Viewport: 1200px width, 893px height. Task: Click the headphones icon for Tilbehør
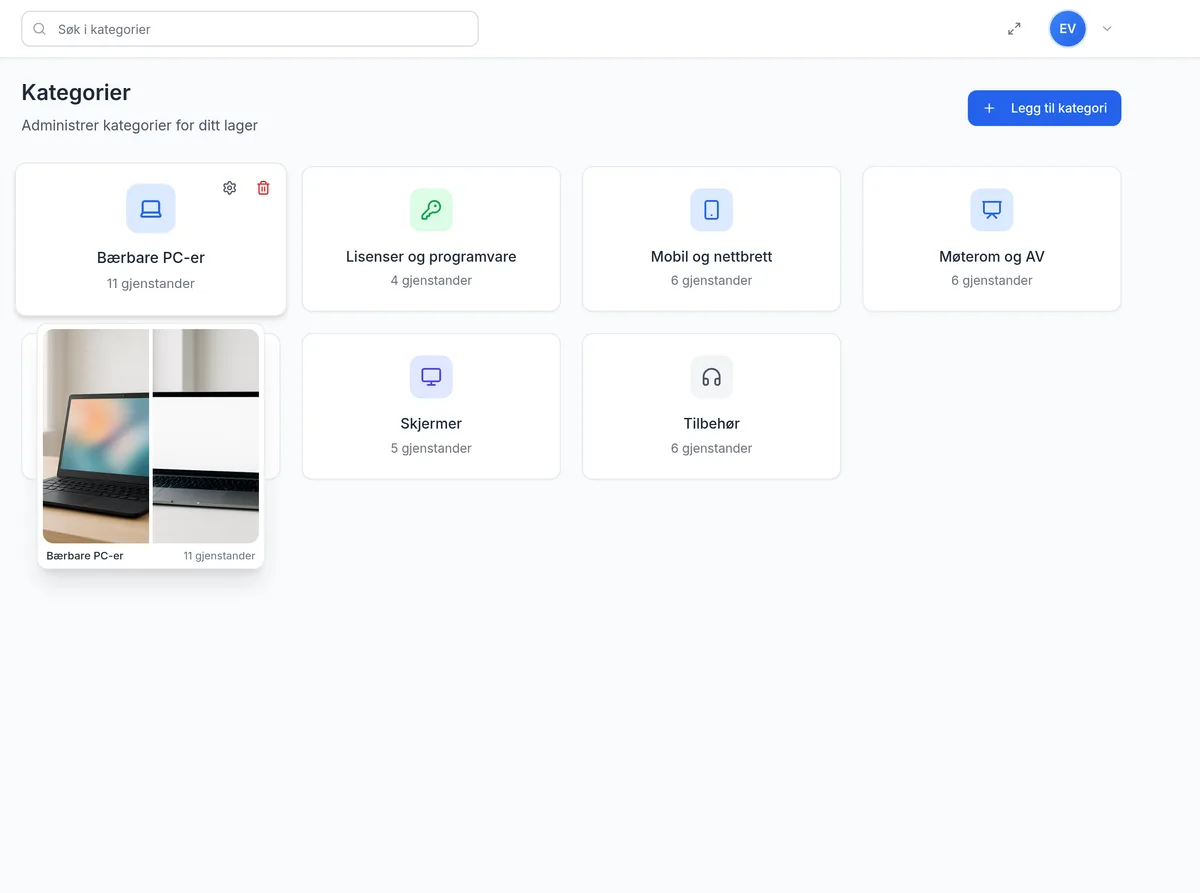(711, 377)
